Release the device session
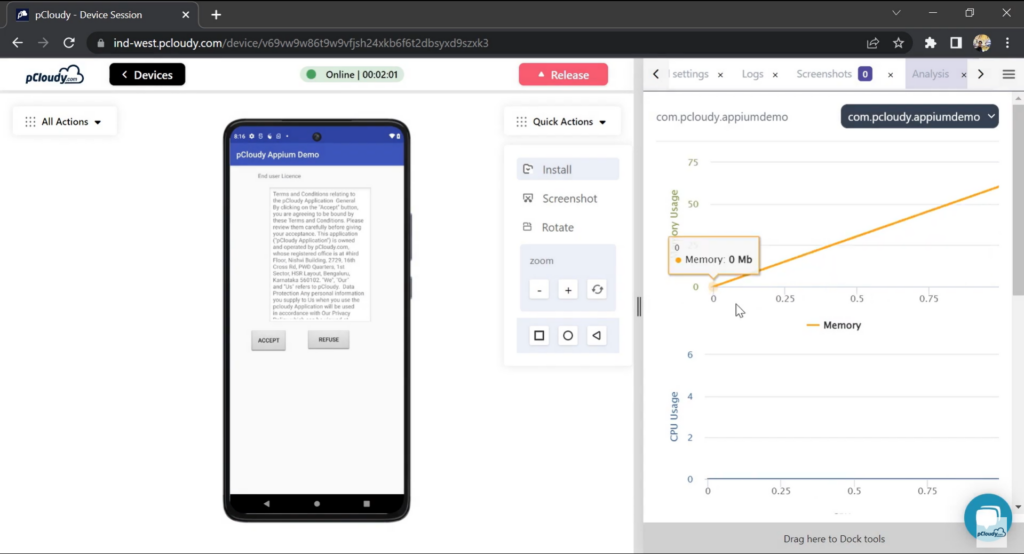Viewport: 1024px width, 554px height. click(563, 74)
